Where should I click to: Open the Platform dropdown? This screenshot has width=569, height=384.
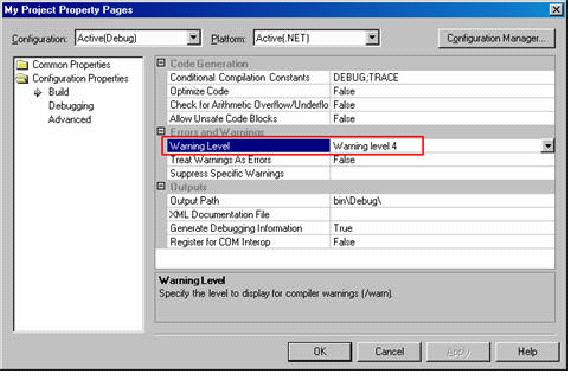click(x=372, y=38)
